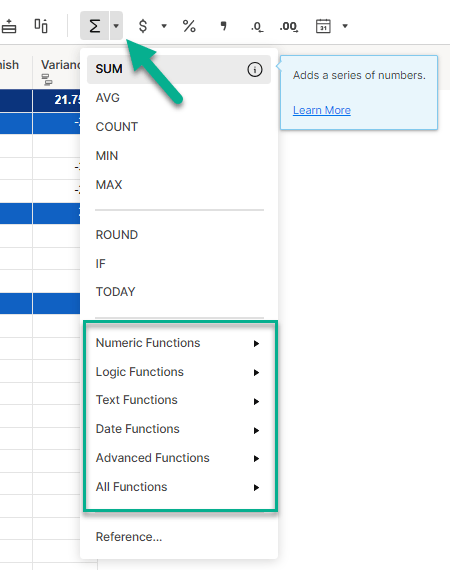Choose Reference... menu entry
450x570 pixels.
[x=179, y=537]
